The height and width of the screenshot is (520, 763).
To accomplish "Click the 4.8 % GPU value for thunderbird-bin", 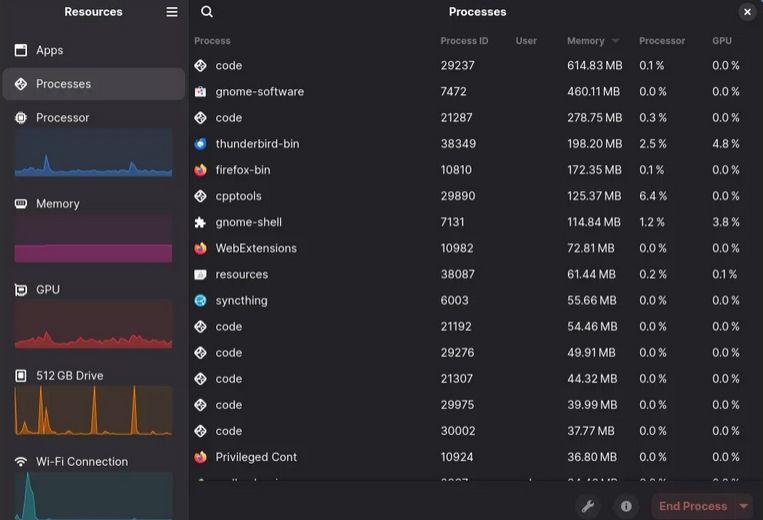I will (726, 144).
